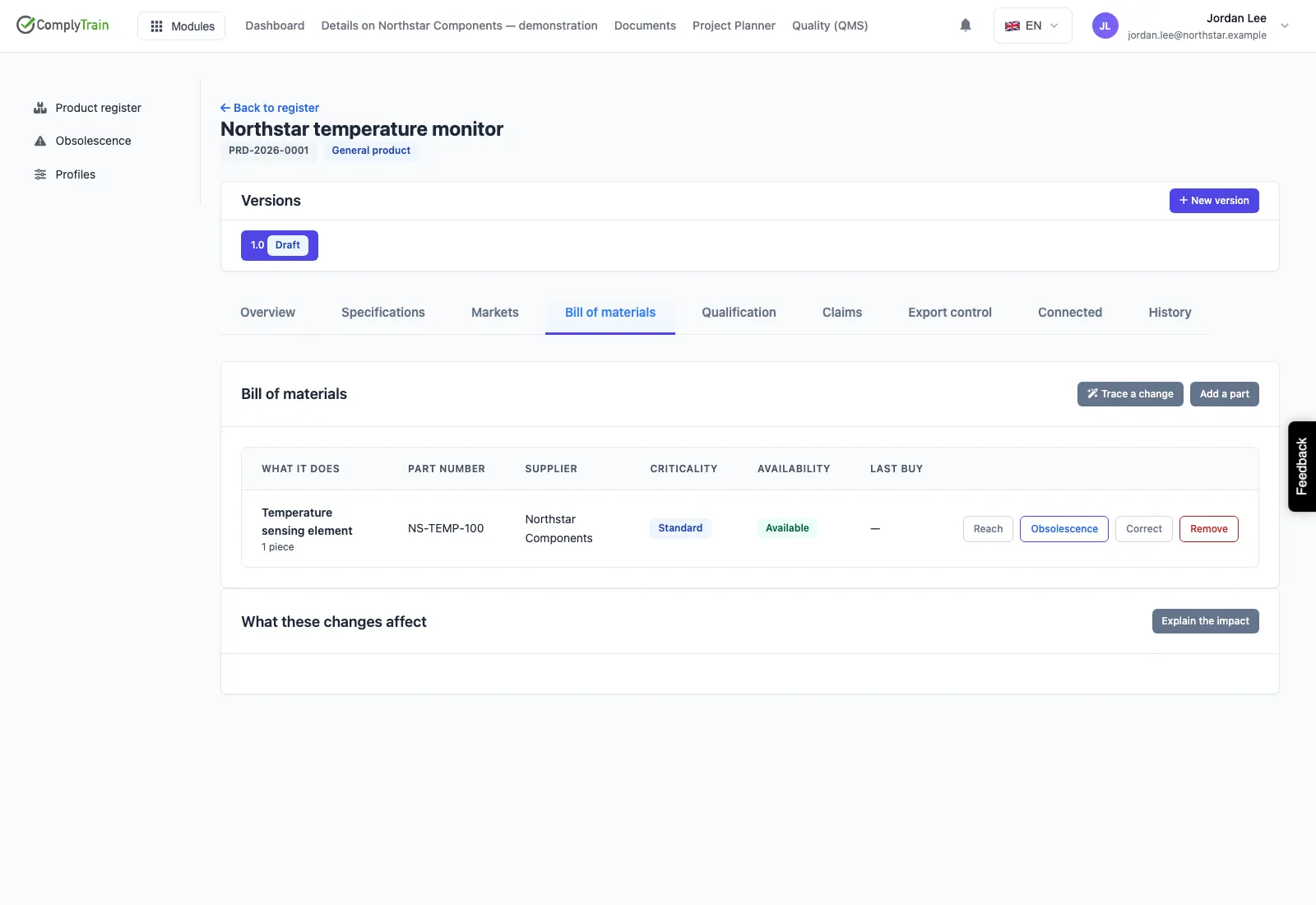The image size is (1316, 905).
Task: Click the Obsolescence warning icon in sidebar
Action: click(39, 141)
